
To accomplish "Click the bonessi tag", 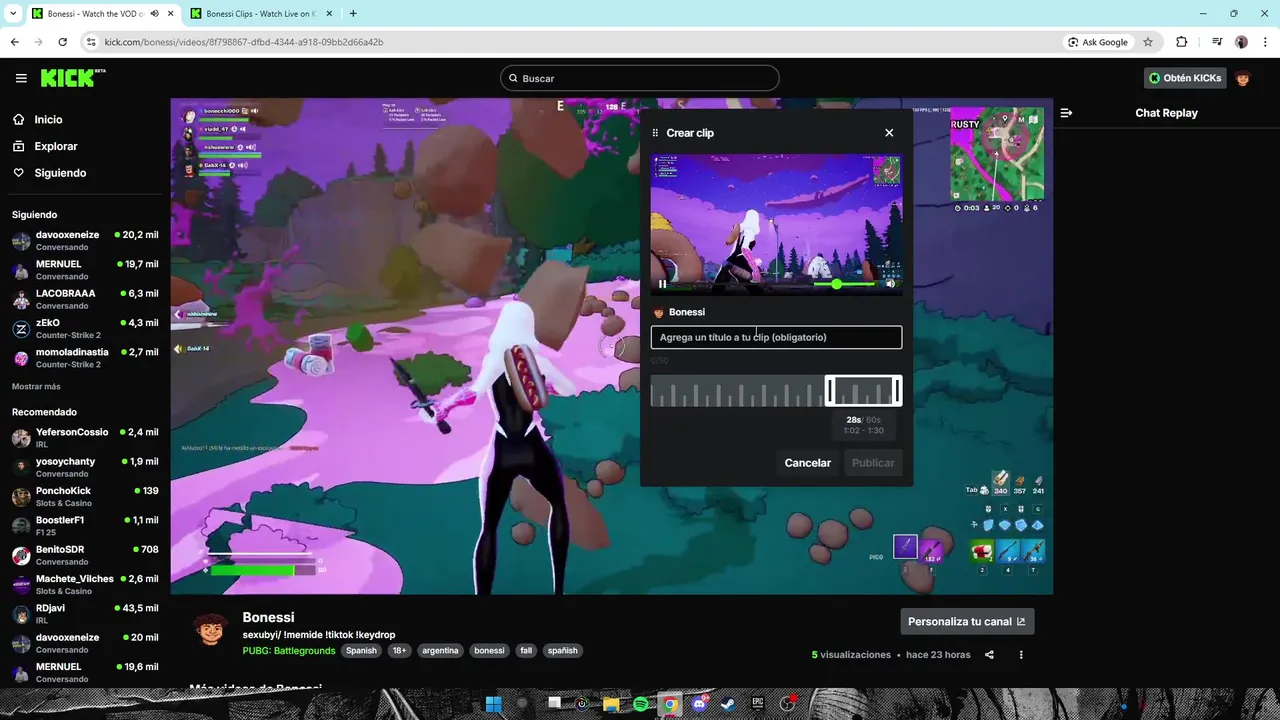I will point(489,650).
